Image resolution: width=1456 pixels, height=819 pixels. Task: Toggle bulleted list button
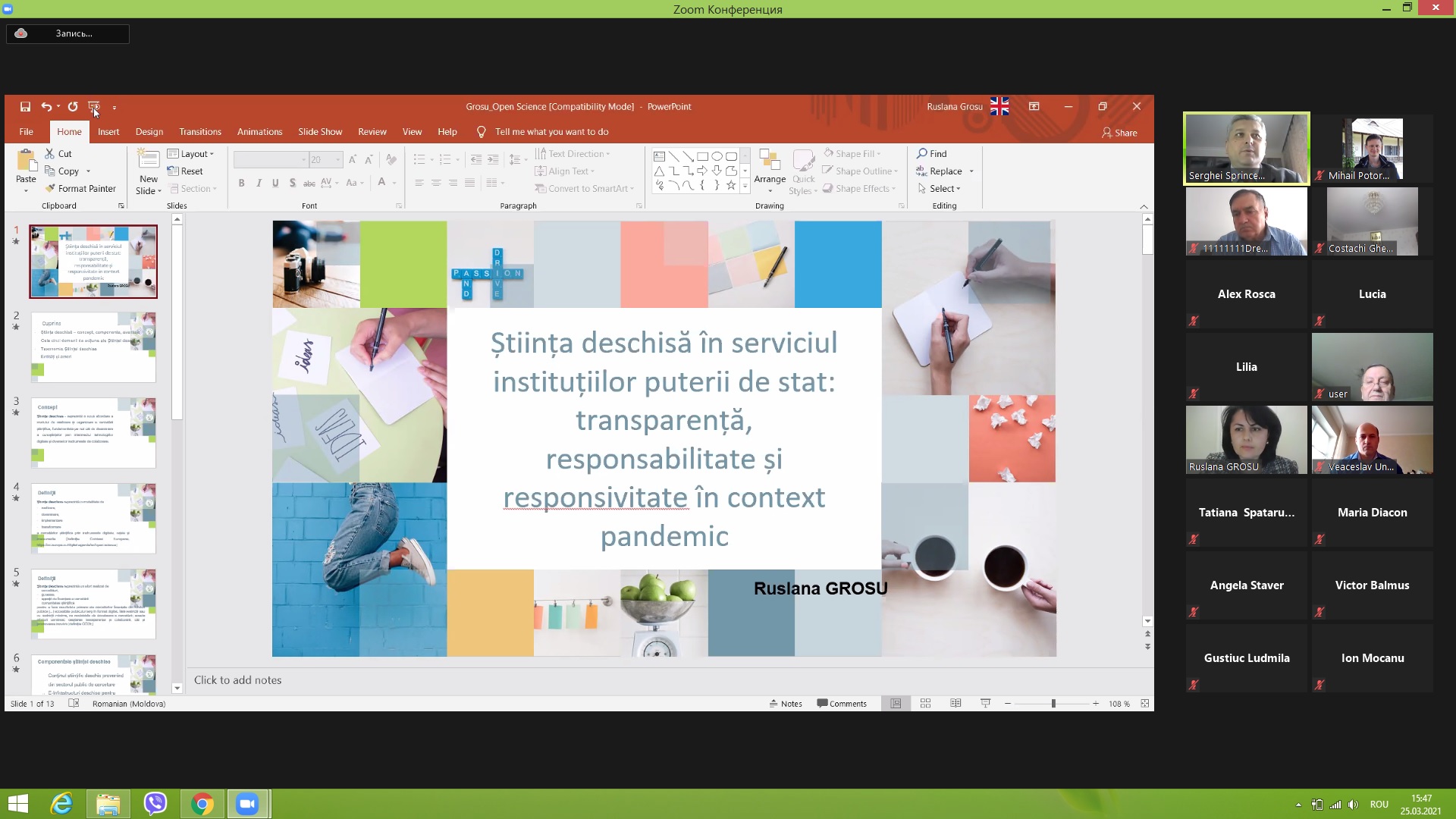[x=419, y=159]
